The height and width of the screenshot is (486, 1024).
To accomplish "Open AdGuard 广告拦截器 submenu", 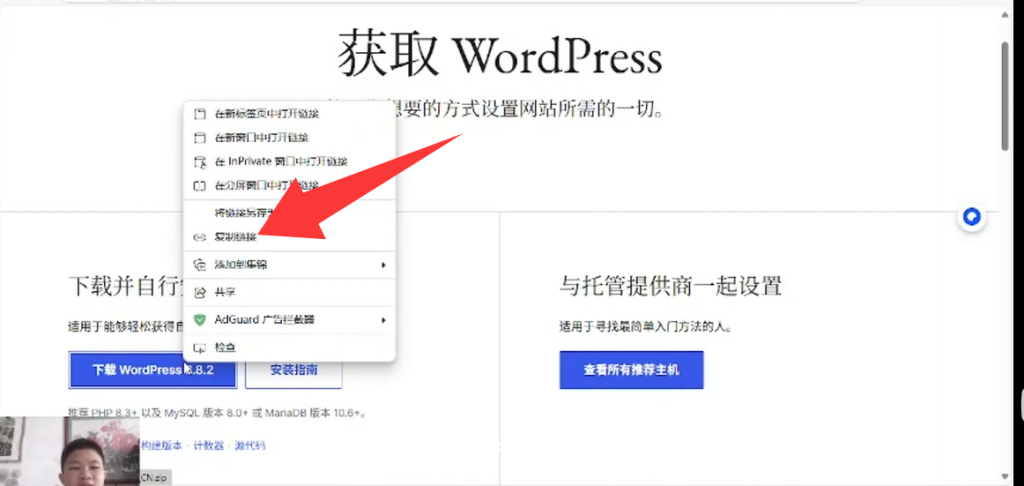I will (x=289, y=320).
